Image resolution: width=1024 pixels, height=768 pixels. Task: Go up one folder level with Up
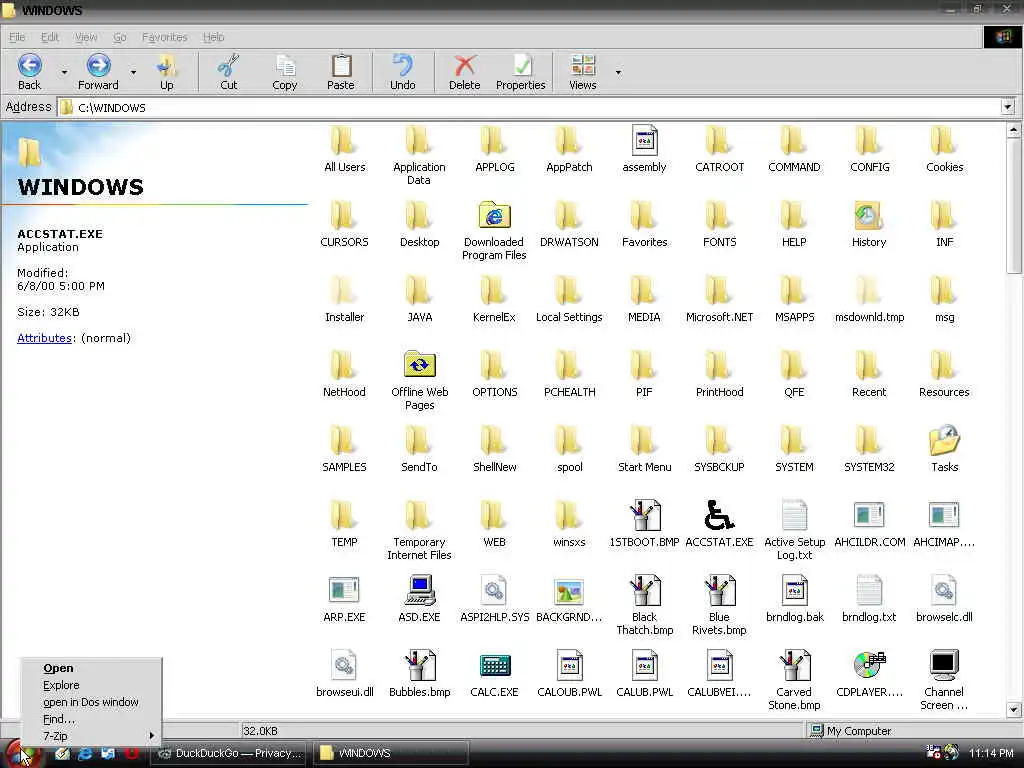(167, 72)
